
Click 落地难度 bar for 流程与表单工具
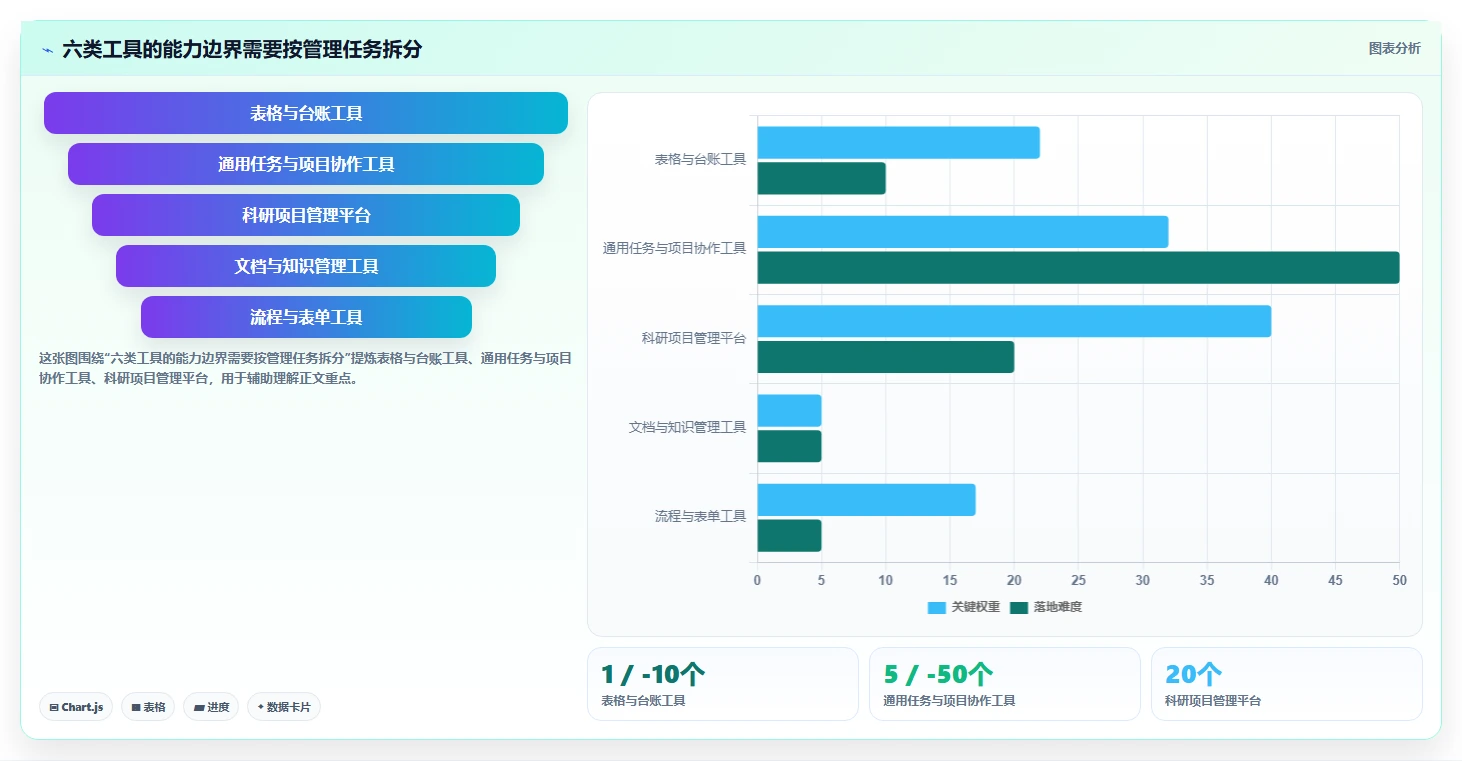(789, 535)
